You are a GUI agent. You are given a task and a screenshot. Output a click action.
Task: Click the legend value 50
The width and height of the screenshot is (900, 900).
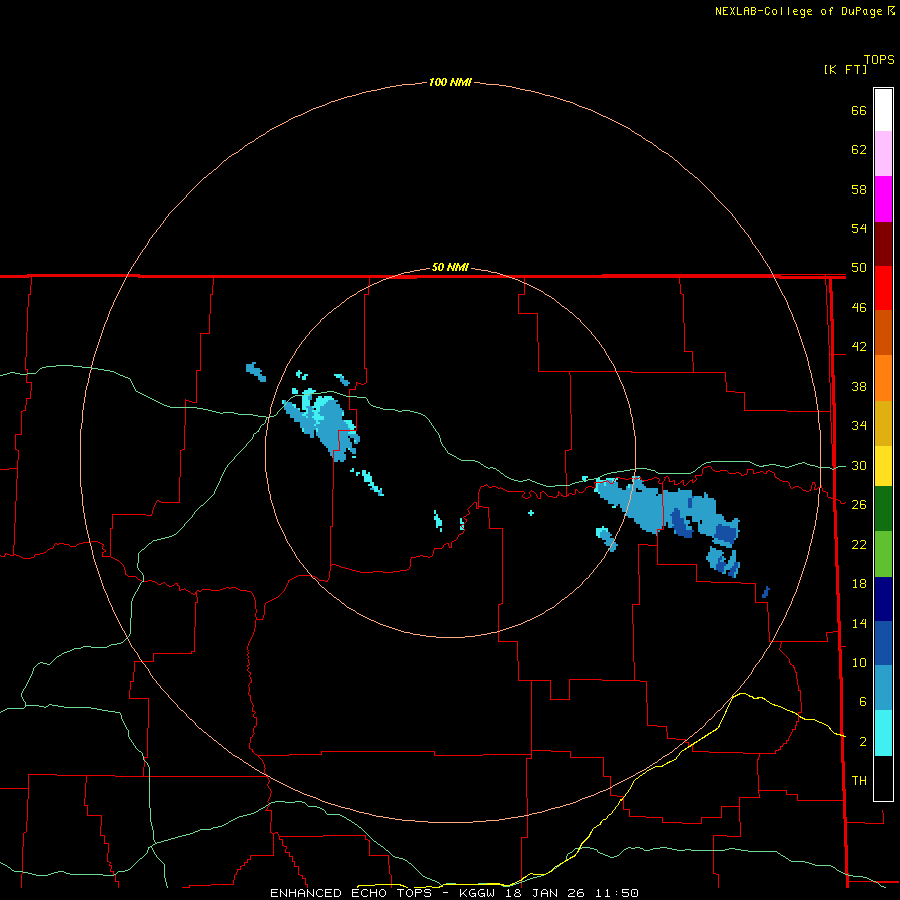click(859, 267)
